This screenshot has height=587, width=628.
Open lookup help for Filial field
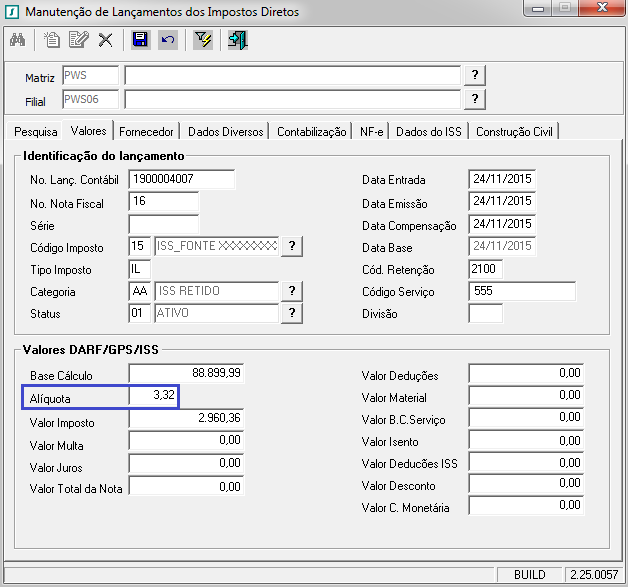pyautogui.click(x=476, y=98)
